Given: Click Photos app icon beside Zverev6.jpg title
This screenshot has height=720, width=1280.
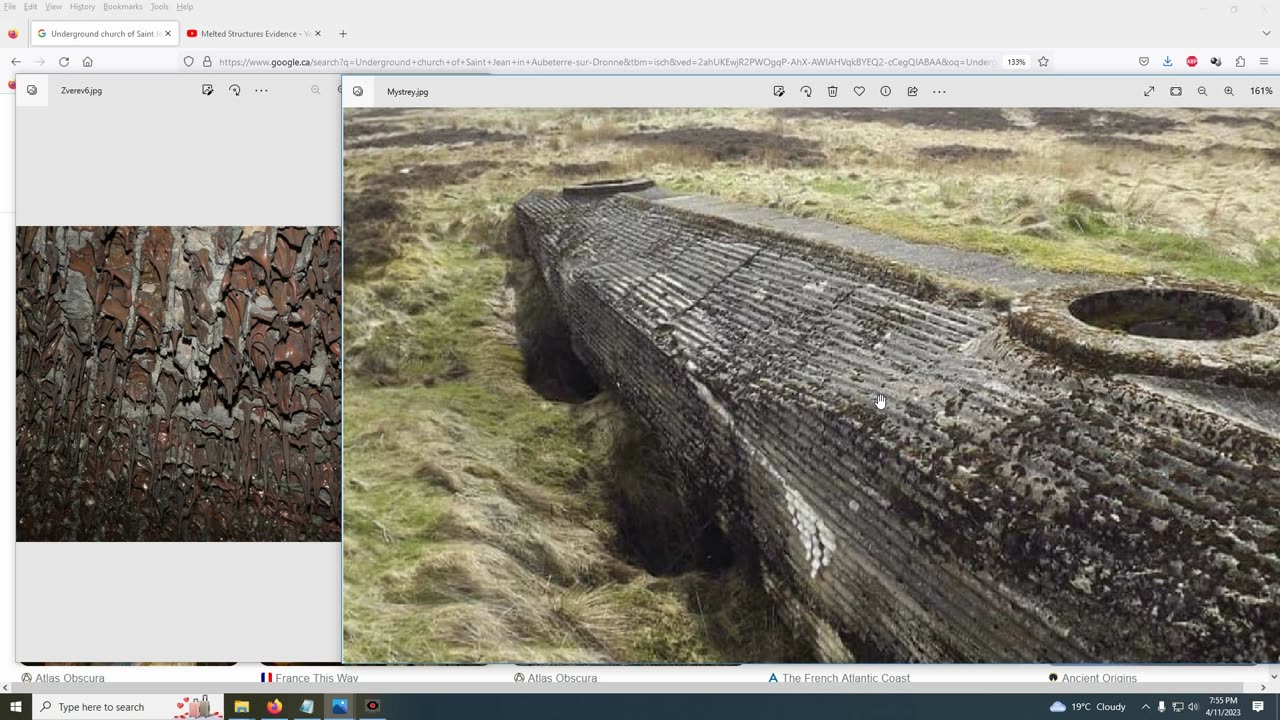Looking at the screenshot, I should pyautogui.click(x=32, y=90).
